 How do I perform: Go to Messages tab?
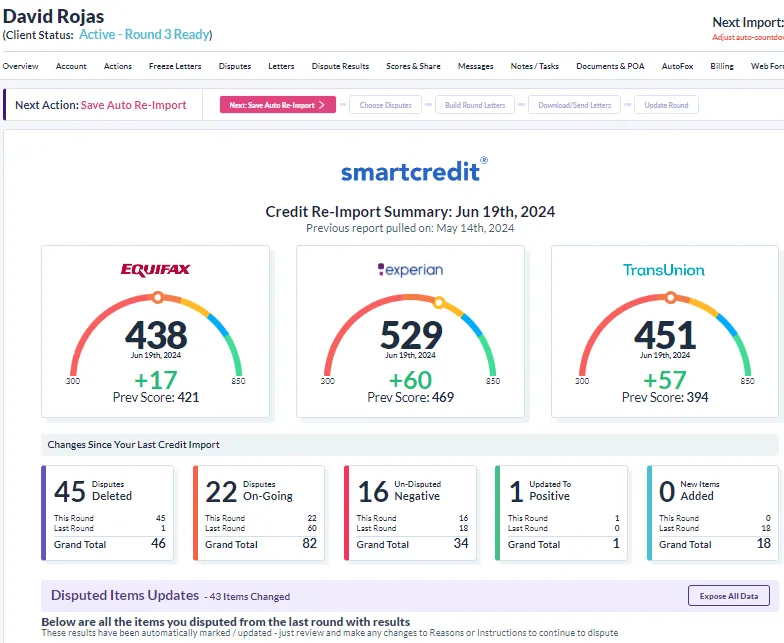tap(476, 66)
